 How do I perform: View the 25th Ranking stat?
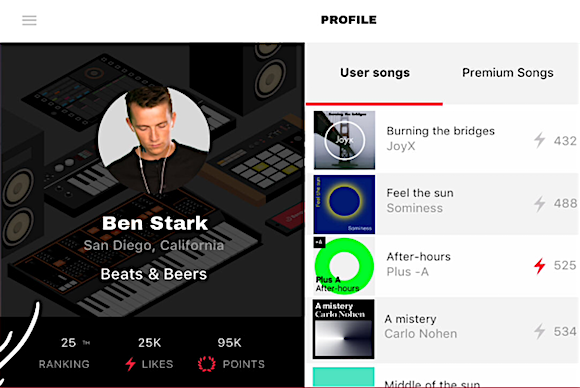(64, 353)
